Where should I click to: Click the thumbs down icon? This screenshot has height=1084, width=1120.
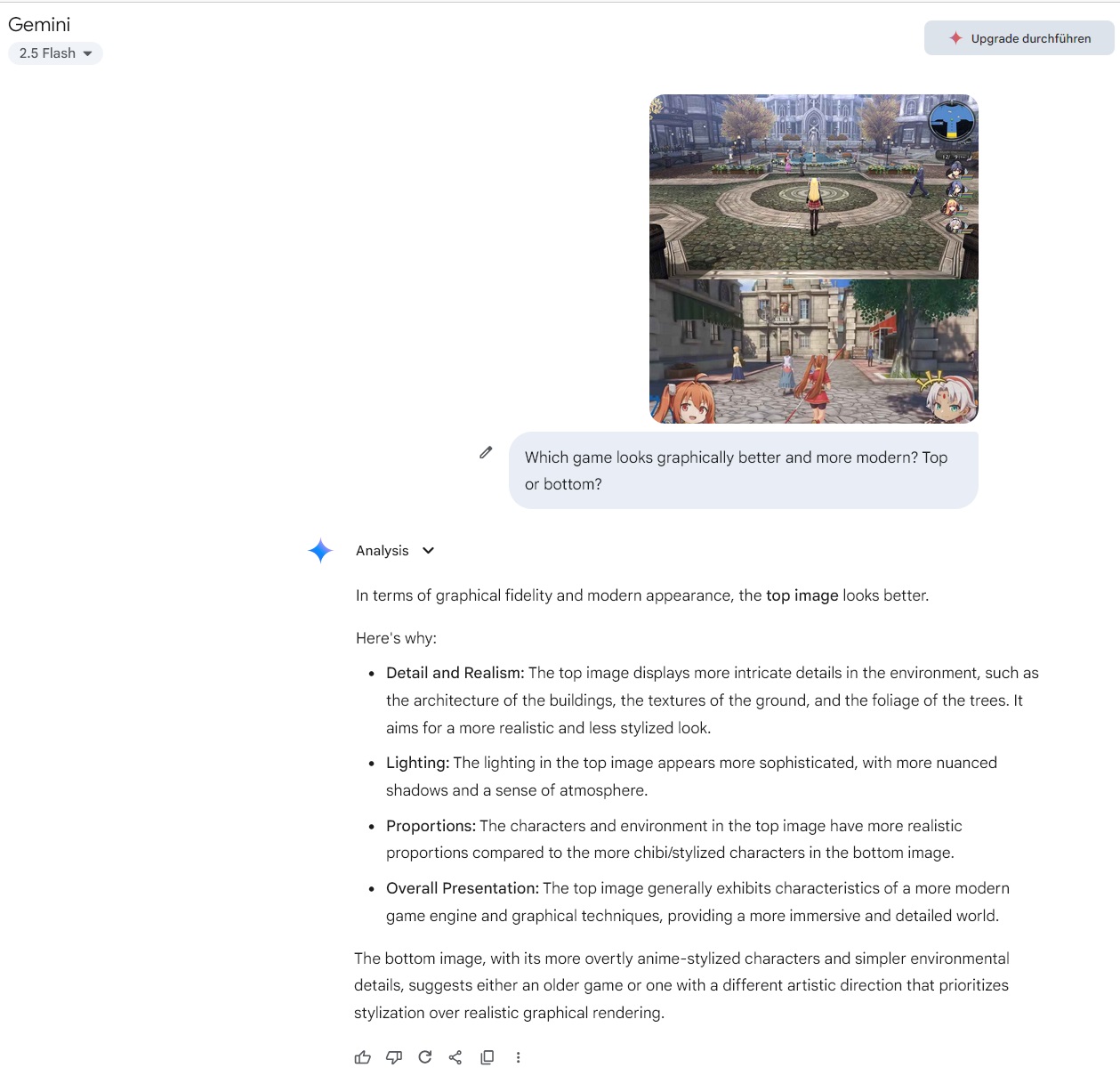coord(394,1057)
